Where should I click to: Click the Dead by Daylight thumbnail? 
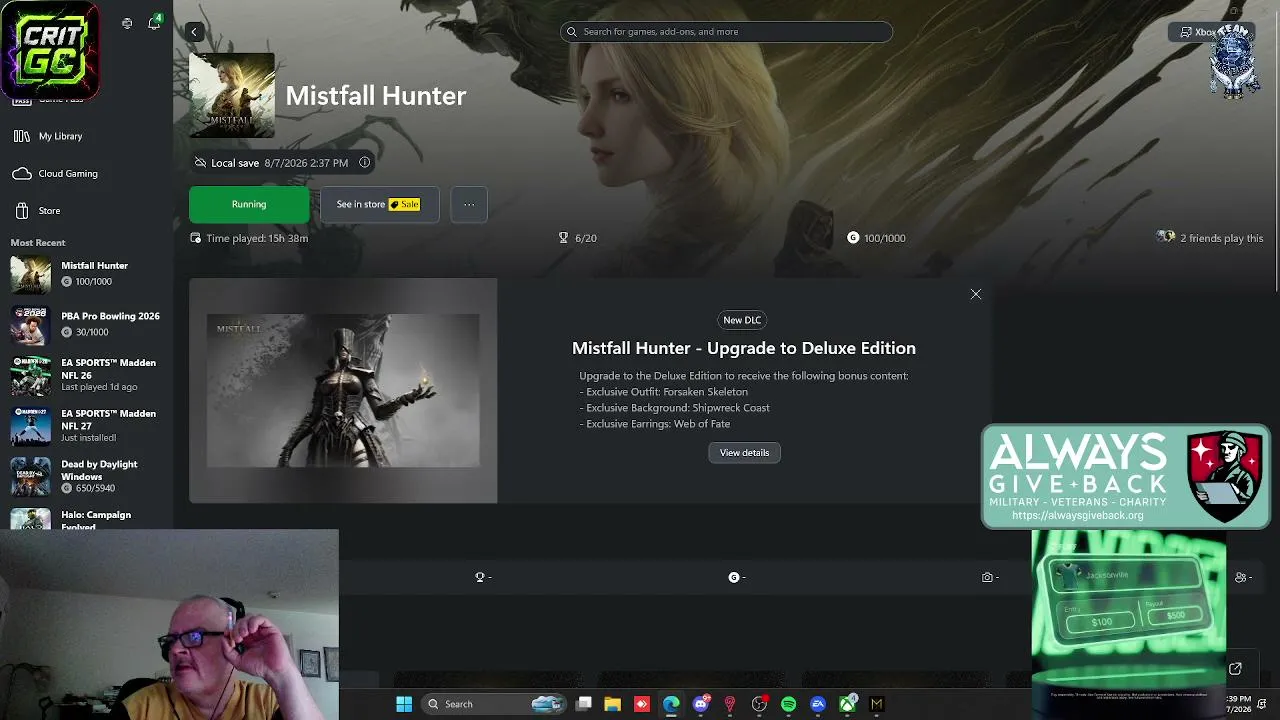click(x=30, y=476)
